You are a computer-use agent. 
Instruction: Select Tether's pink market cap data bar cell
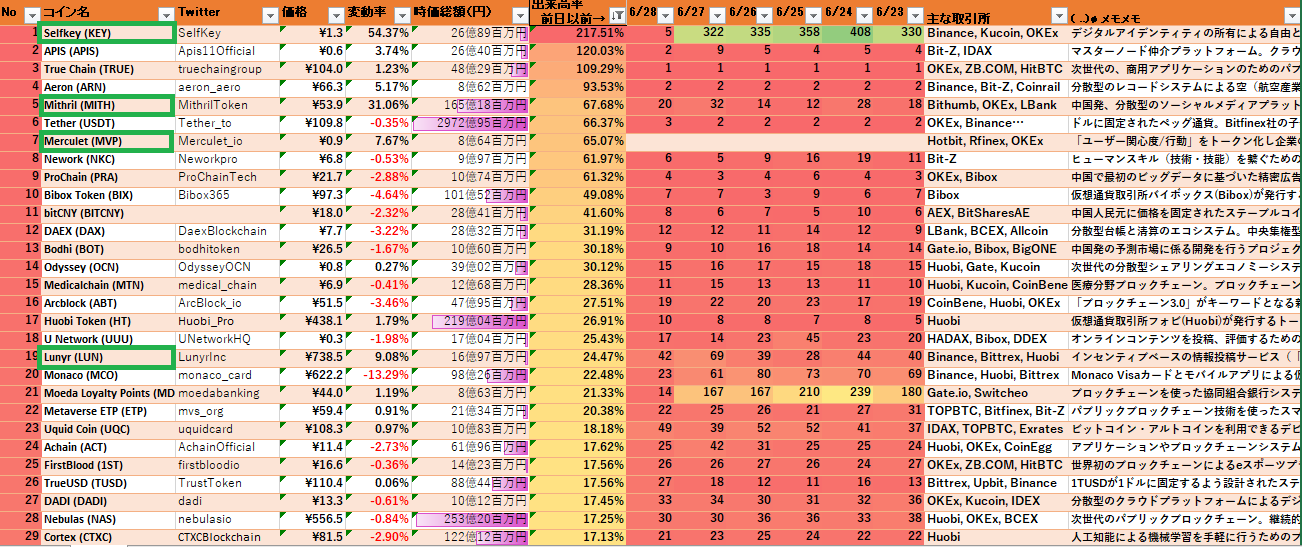pyautogui.click(x=471, y=123)
